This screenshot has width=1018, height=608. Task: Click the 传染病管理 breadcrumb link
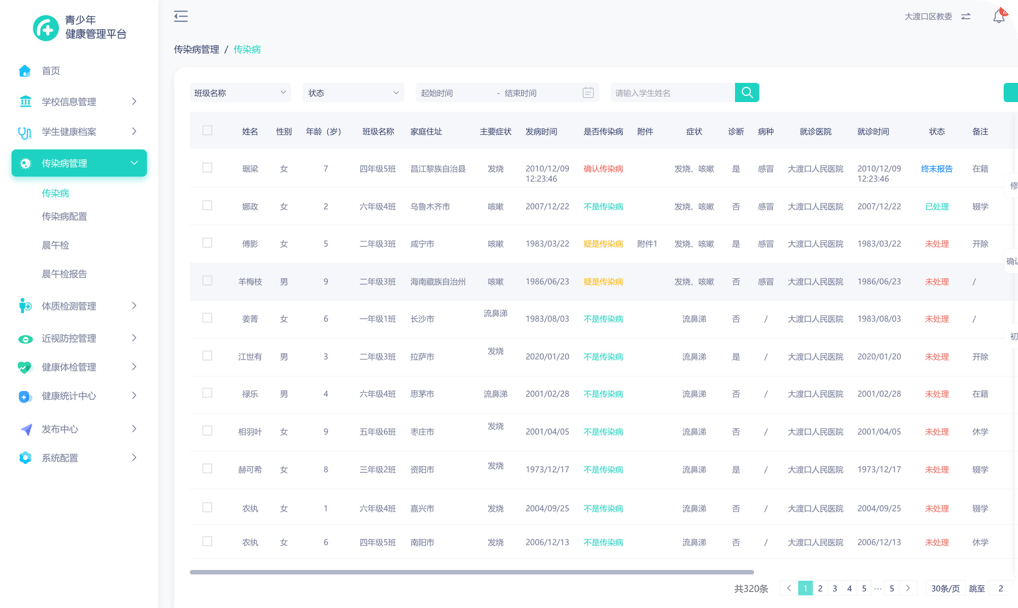coord(196,49)
